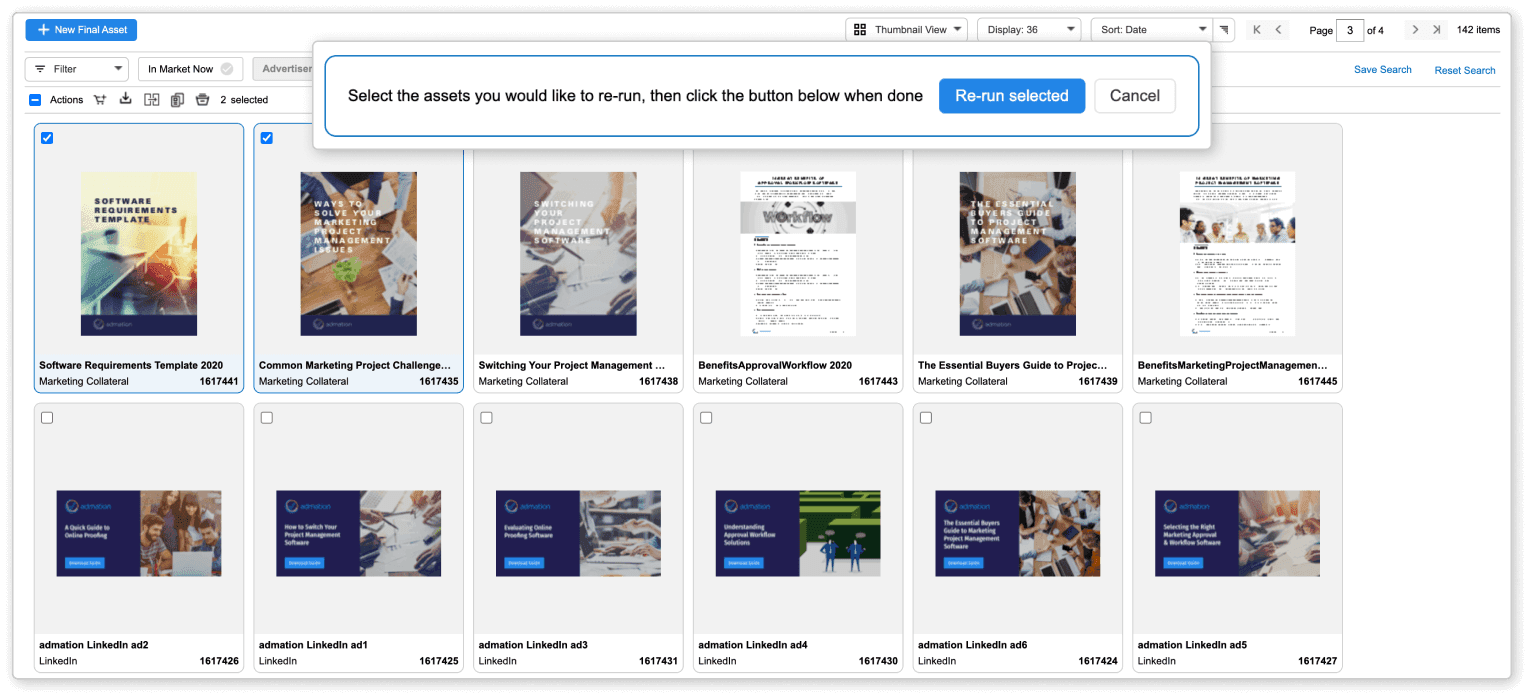Select the admation LinkedIn ad2 checkbox

click(x=47, y=418)
